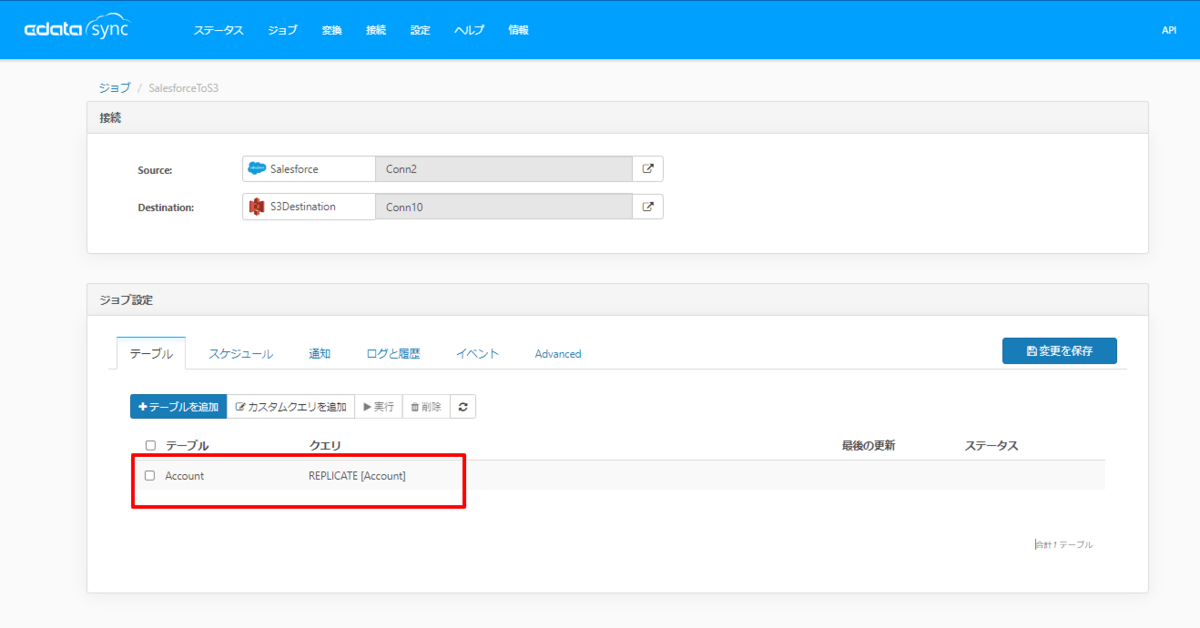This screenshot has width=1200, height=628.
Task: Click the SalesforceToS3 breadcrumb text
Action: 183,88
